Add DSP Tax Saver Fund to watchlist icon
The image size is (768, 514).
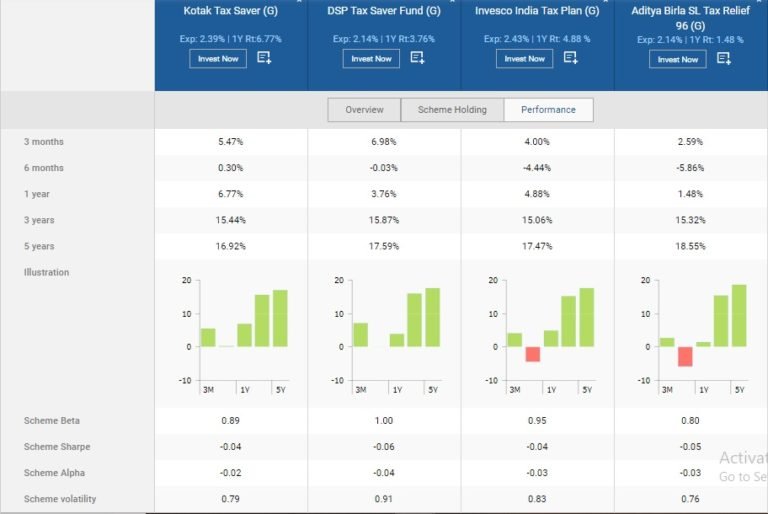pos(417,58)
